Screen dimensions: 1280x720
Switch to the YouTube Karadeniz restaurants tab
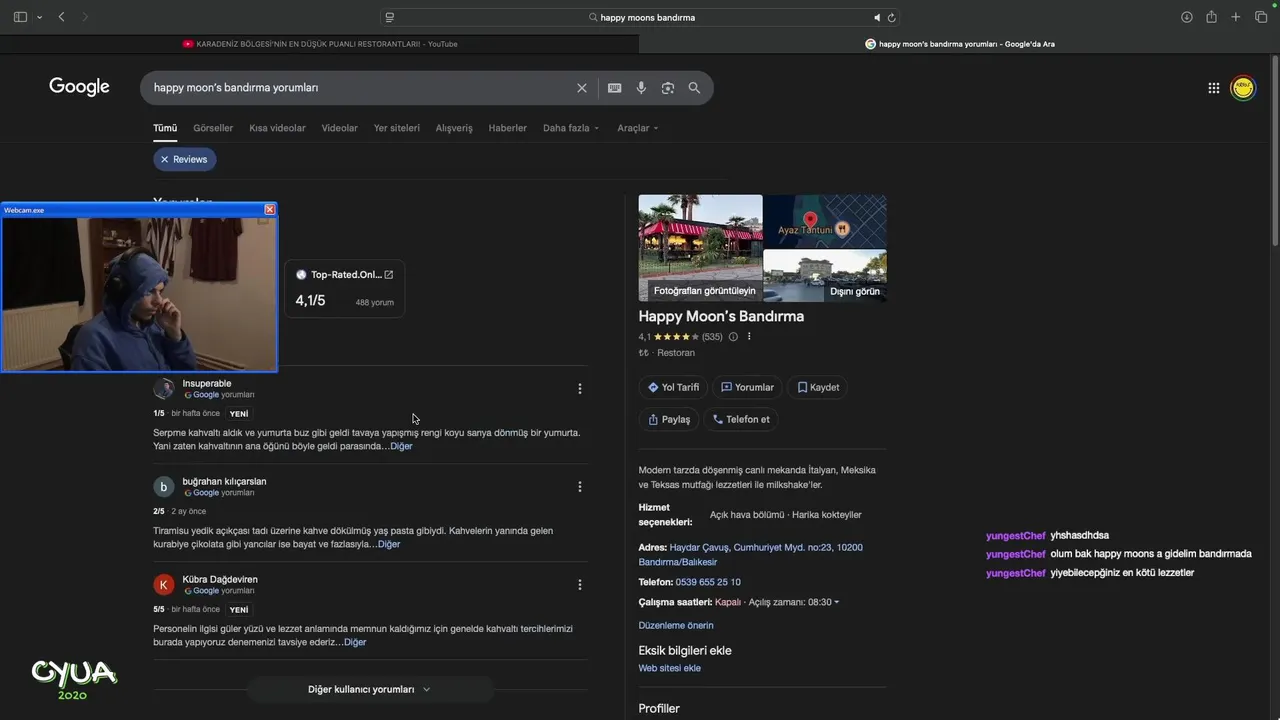coord(320,44)
